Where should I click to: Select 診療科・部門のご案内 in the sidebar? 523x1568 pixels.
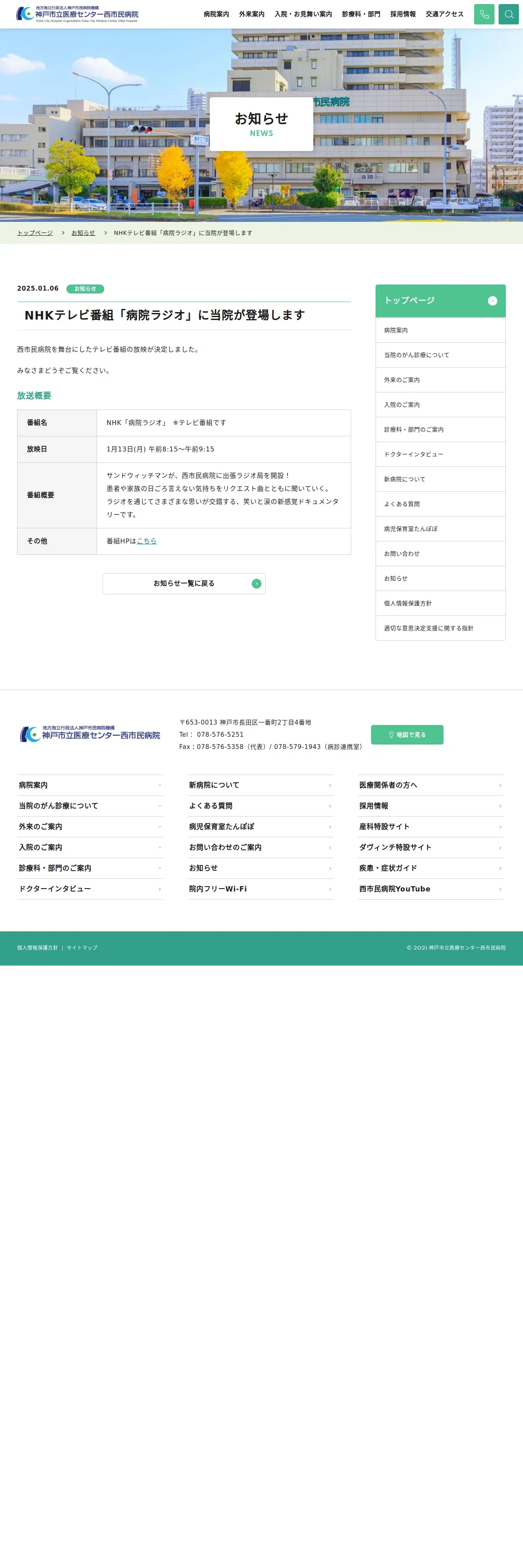440,430
